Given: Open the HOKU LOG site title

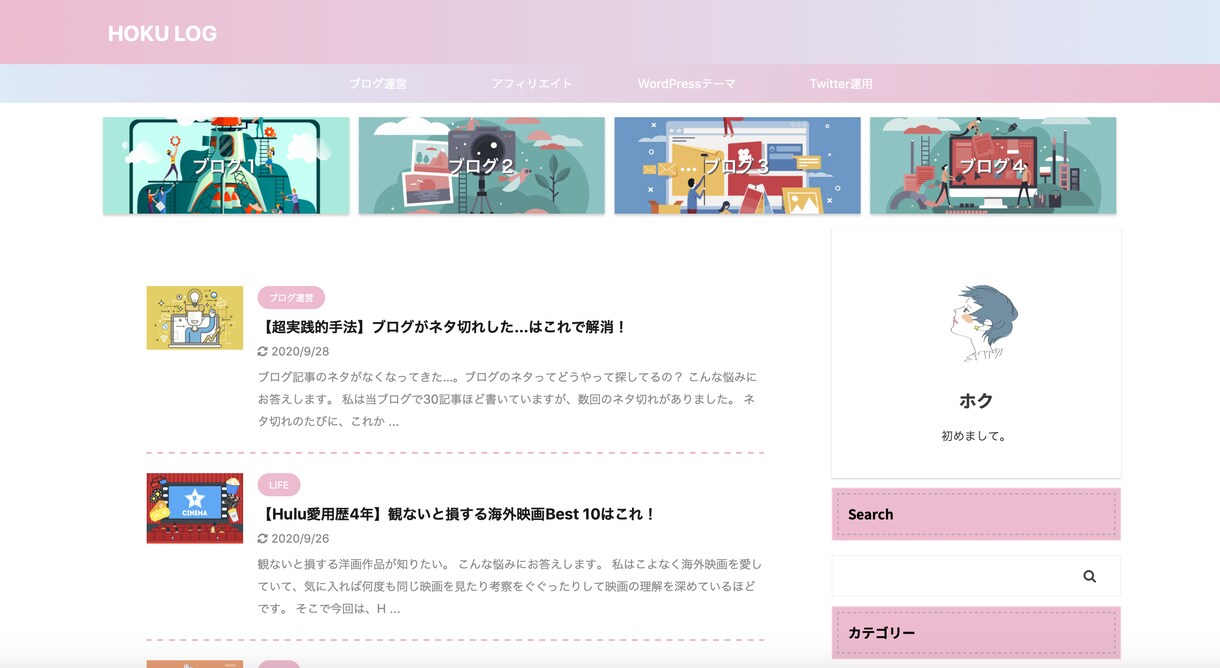Looking at the screenshot, I should [162, 33].
